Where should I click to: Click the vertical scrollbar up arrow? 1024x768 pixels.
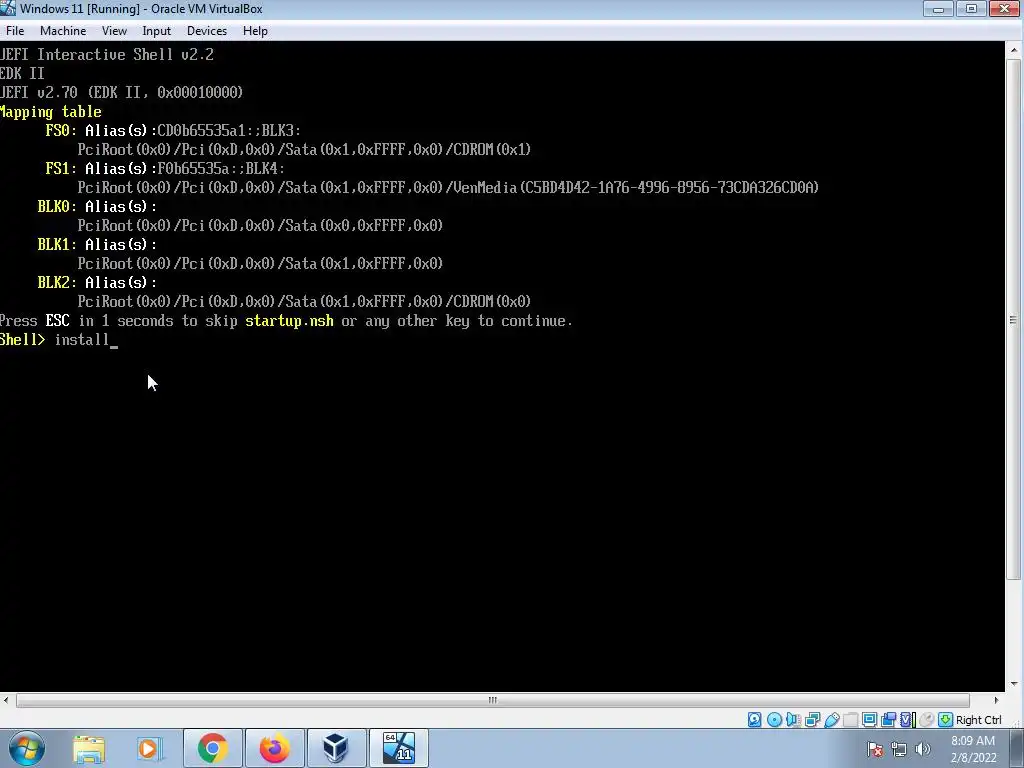1014,50
